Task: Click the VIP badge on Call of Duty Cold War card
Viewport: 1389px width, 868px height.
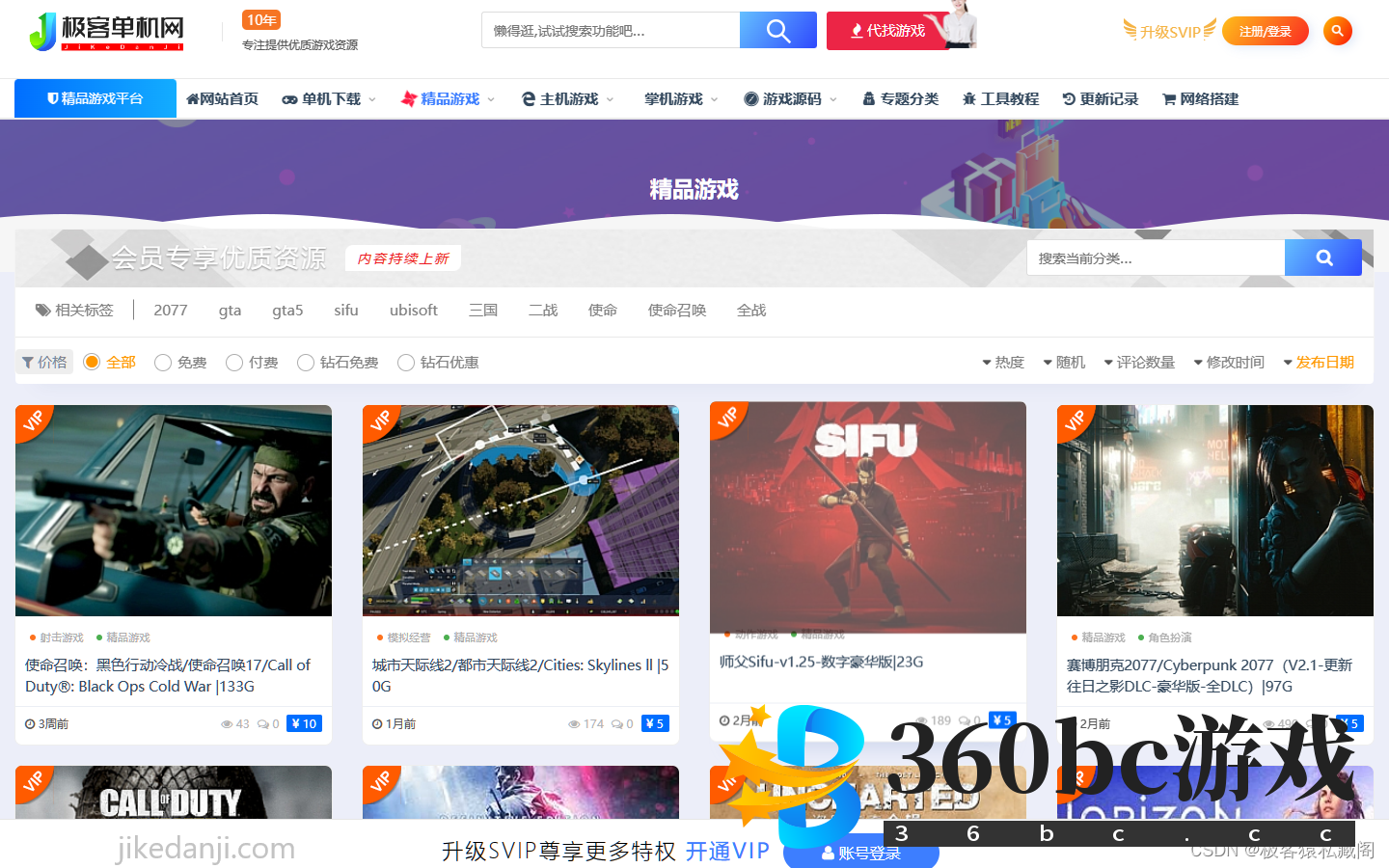Action: tap(34, 422)
